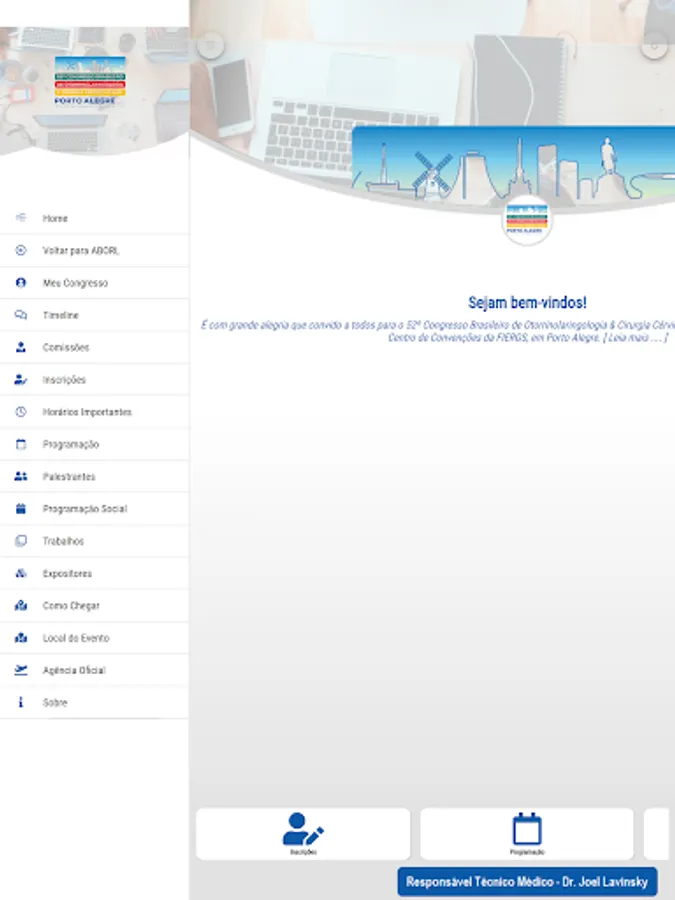
Task: Click the Meu Congresso user icon
Action: pos(21,282)
